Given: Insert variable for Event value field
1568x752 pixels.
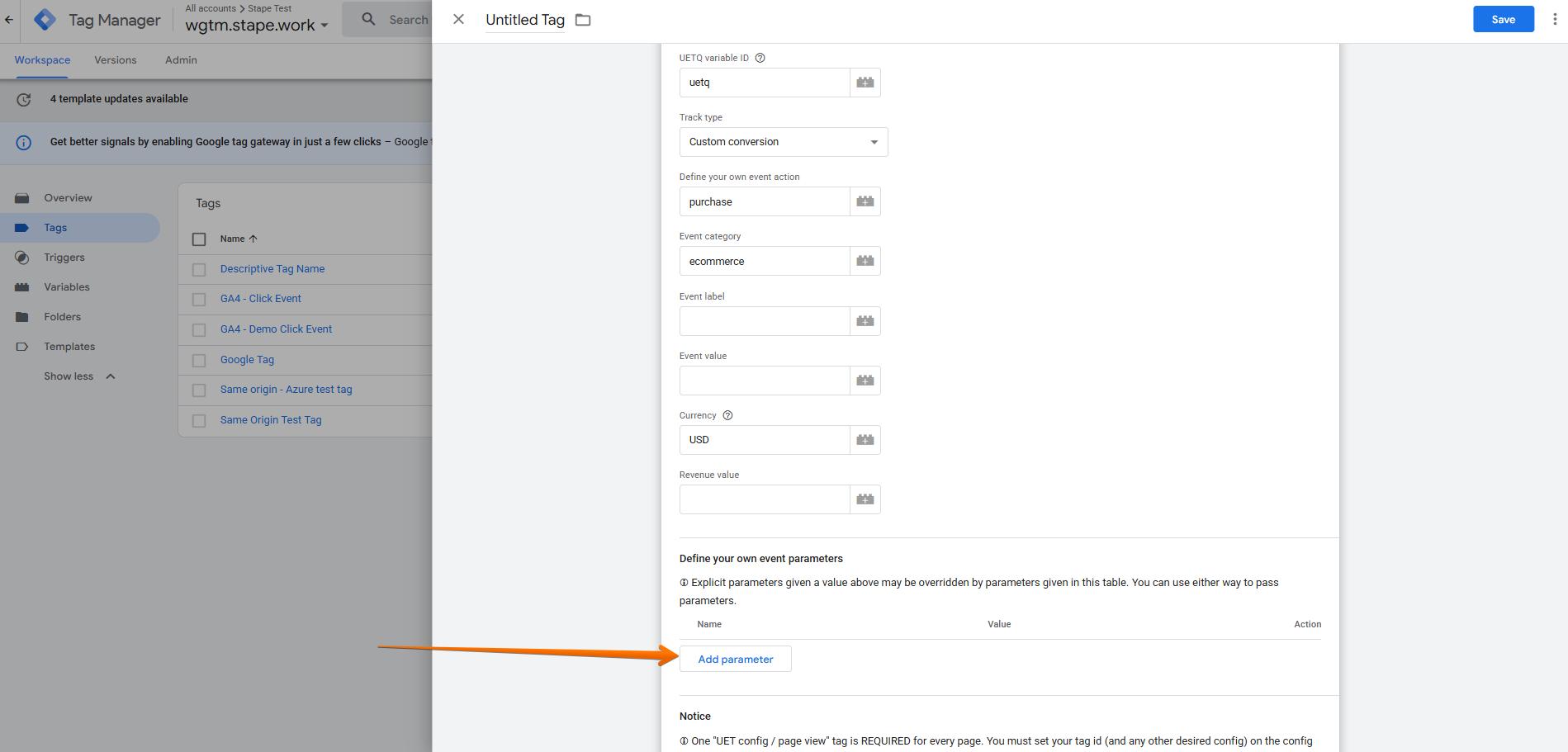Looking at the screenshot, I should (x=865, y=381).
